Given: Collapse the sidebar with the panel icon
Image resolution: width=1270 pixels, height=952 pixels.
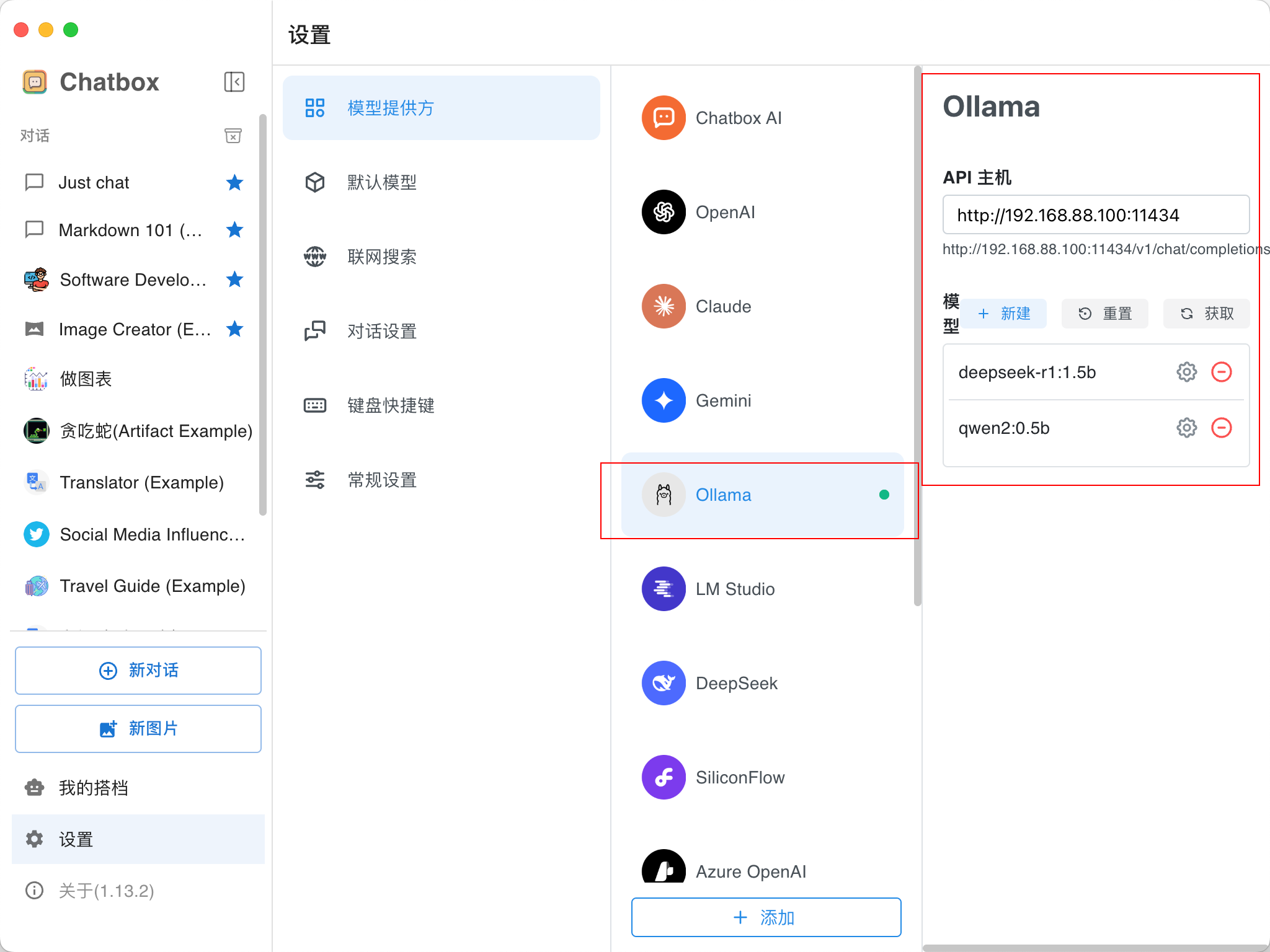Looking at the screenshot, I should tap(234, 82).
